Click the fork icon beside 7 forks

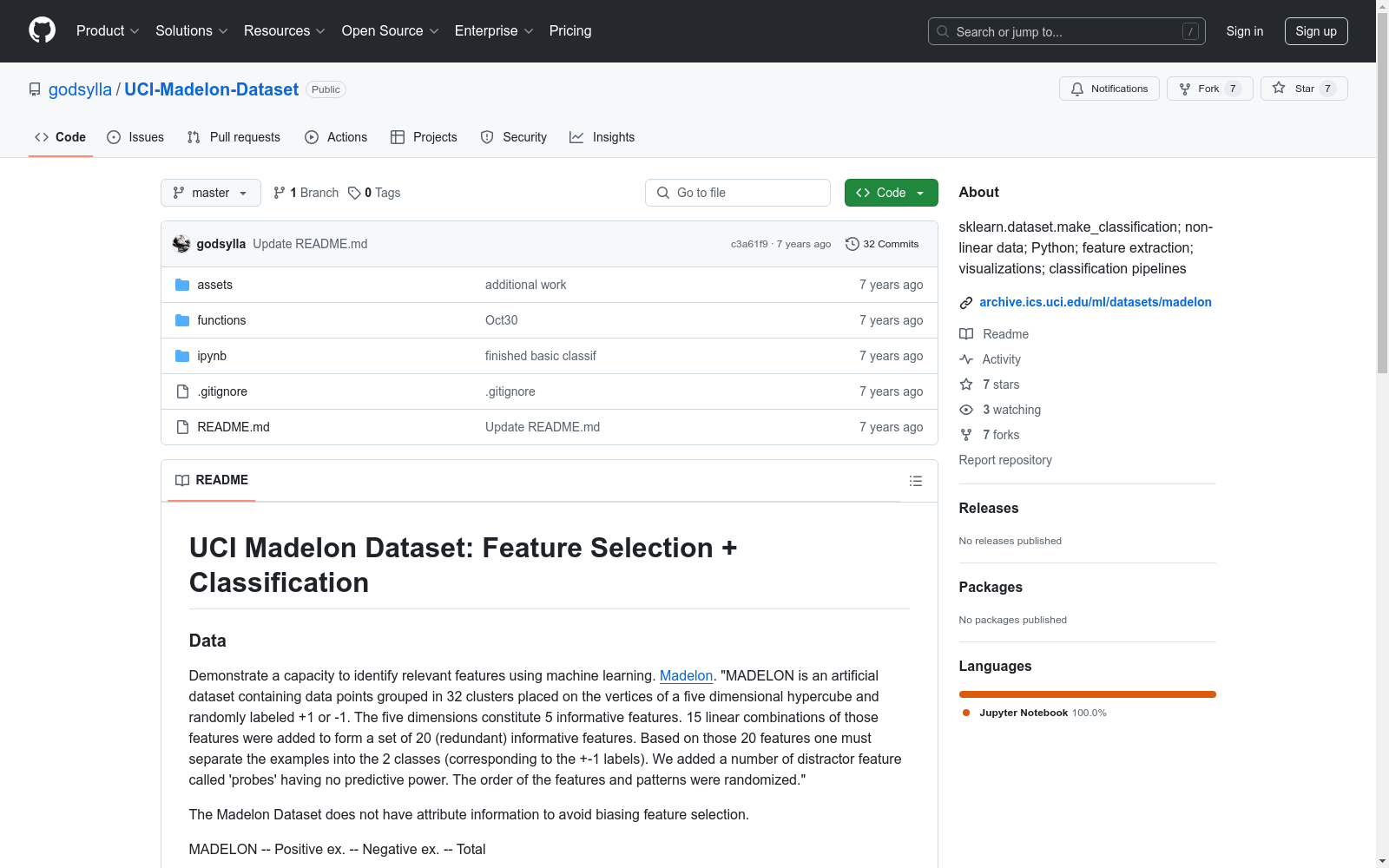click(x=966, y=435)
